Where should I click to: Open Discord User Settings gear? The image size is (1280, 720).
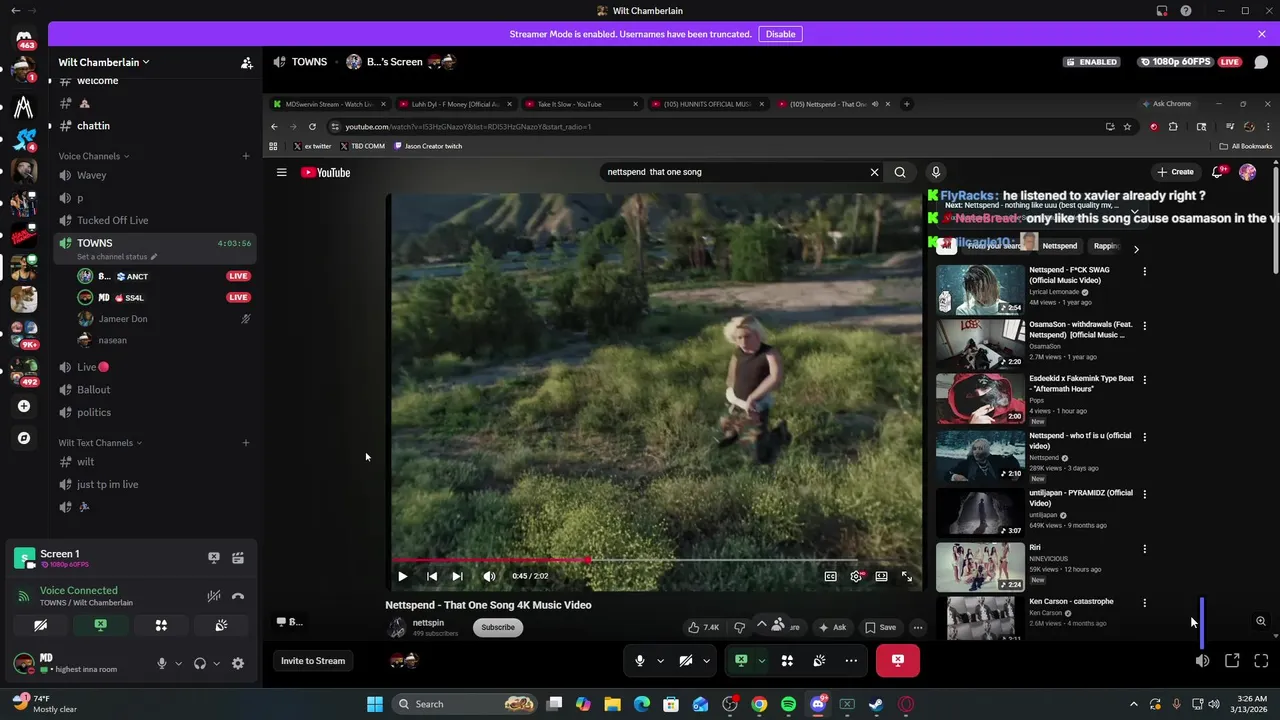(x=238, y=663)
